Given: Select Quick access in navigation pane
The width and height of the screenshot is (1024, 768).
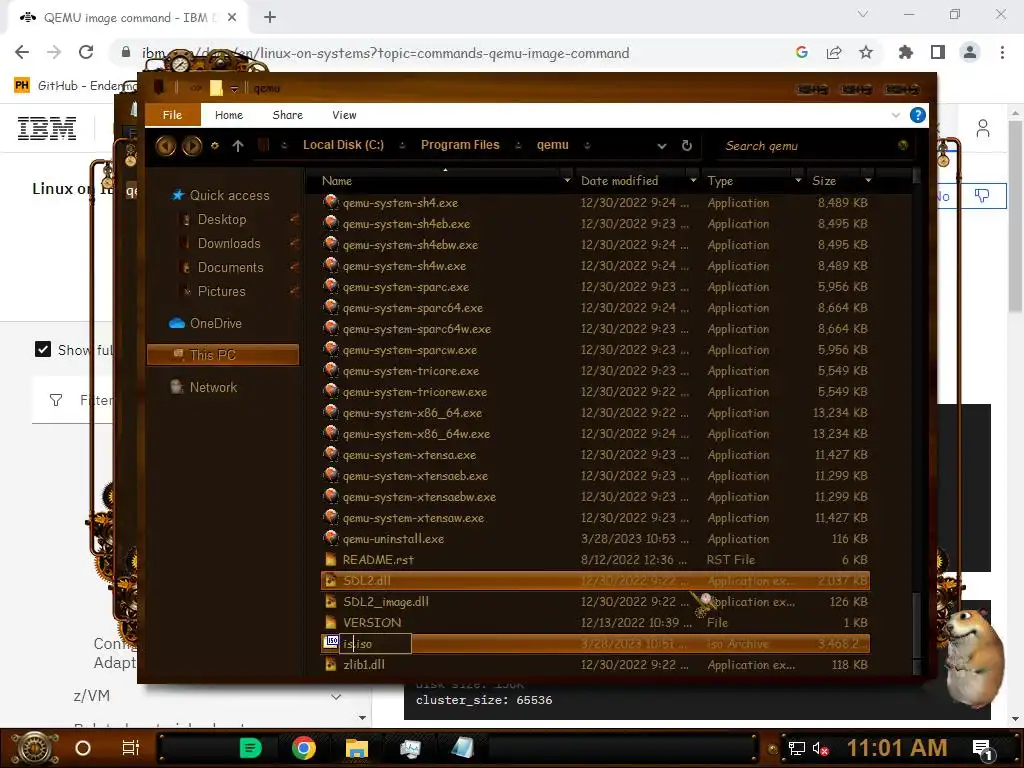Looking at the screenshot, I should click(x=229, y=195).
